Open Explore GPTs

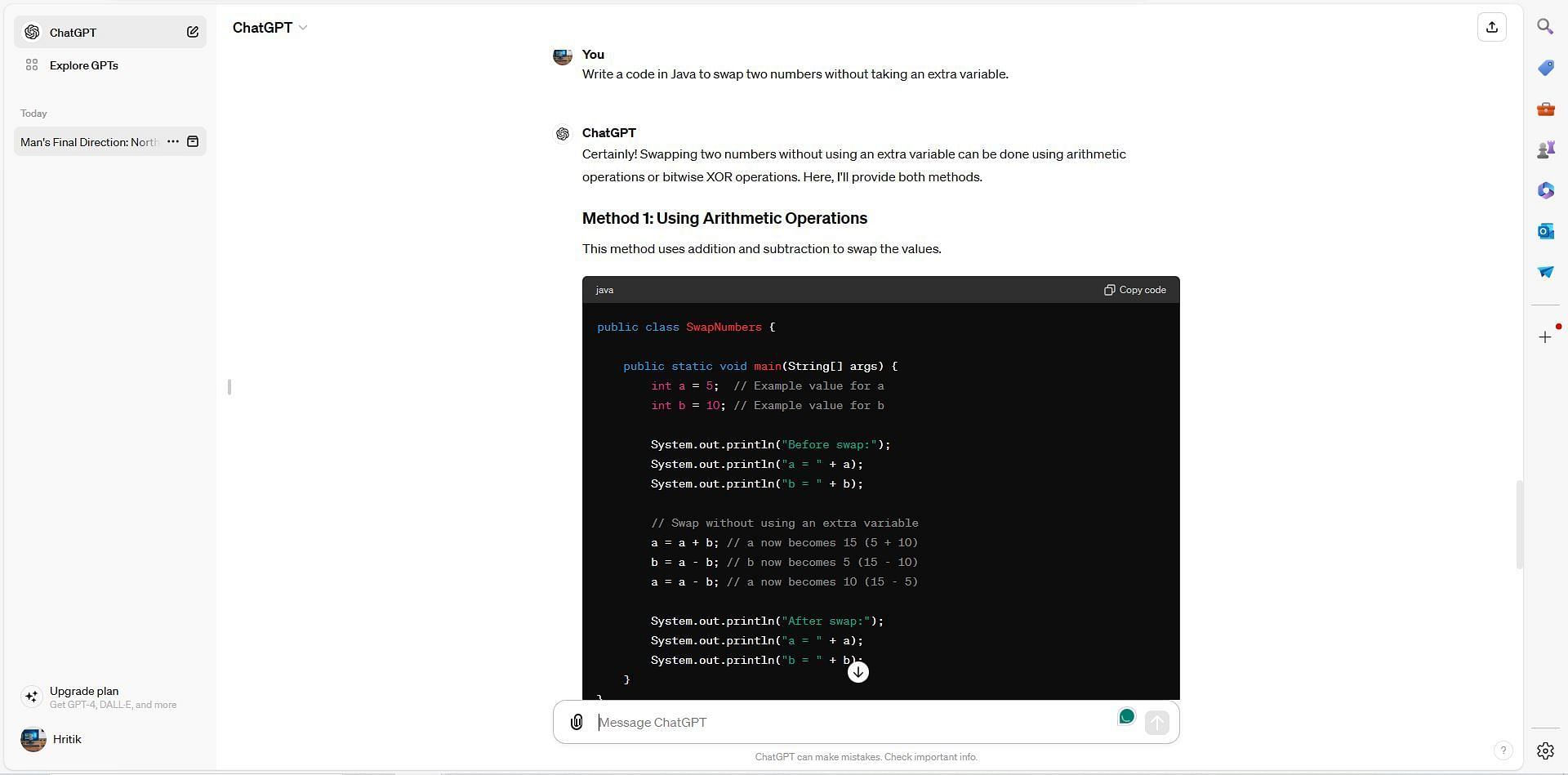[x=110, y=65]
